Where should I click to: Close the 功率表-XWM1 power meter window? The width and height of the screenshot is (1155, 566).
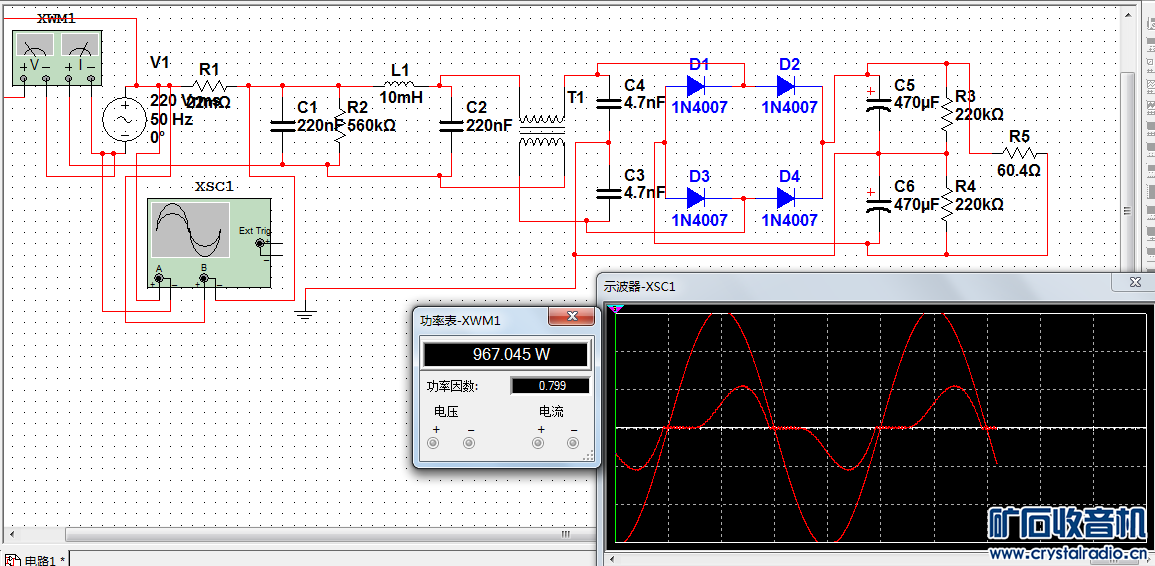pyautogui.click(x=573, y=317)
